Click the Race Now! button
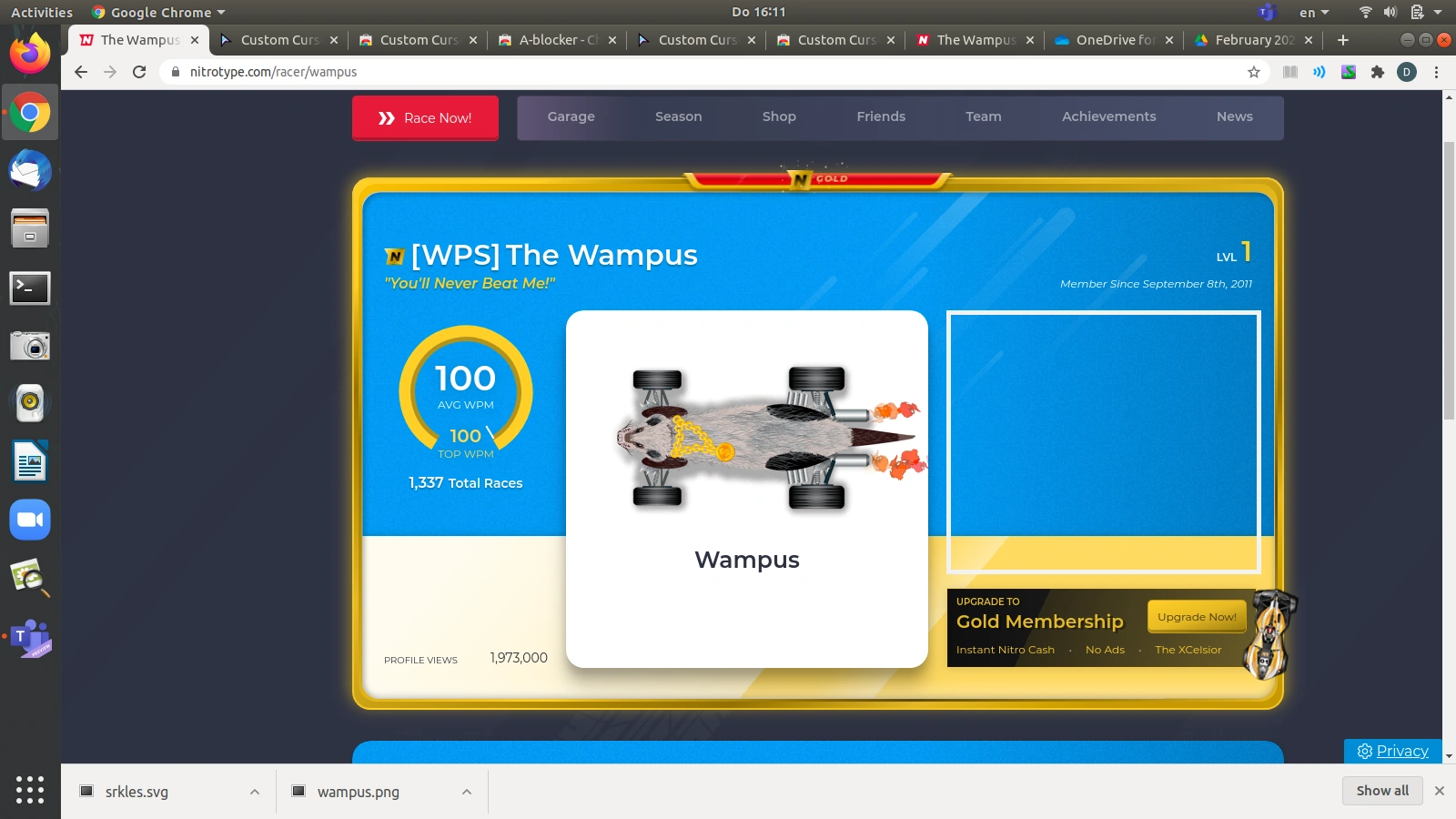The image size is (1456, 819). coord(425,117)
